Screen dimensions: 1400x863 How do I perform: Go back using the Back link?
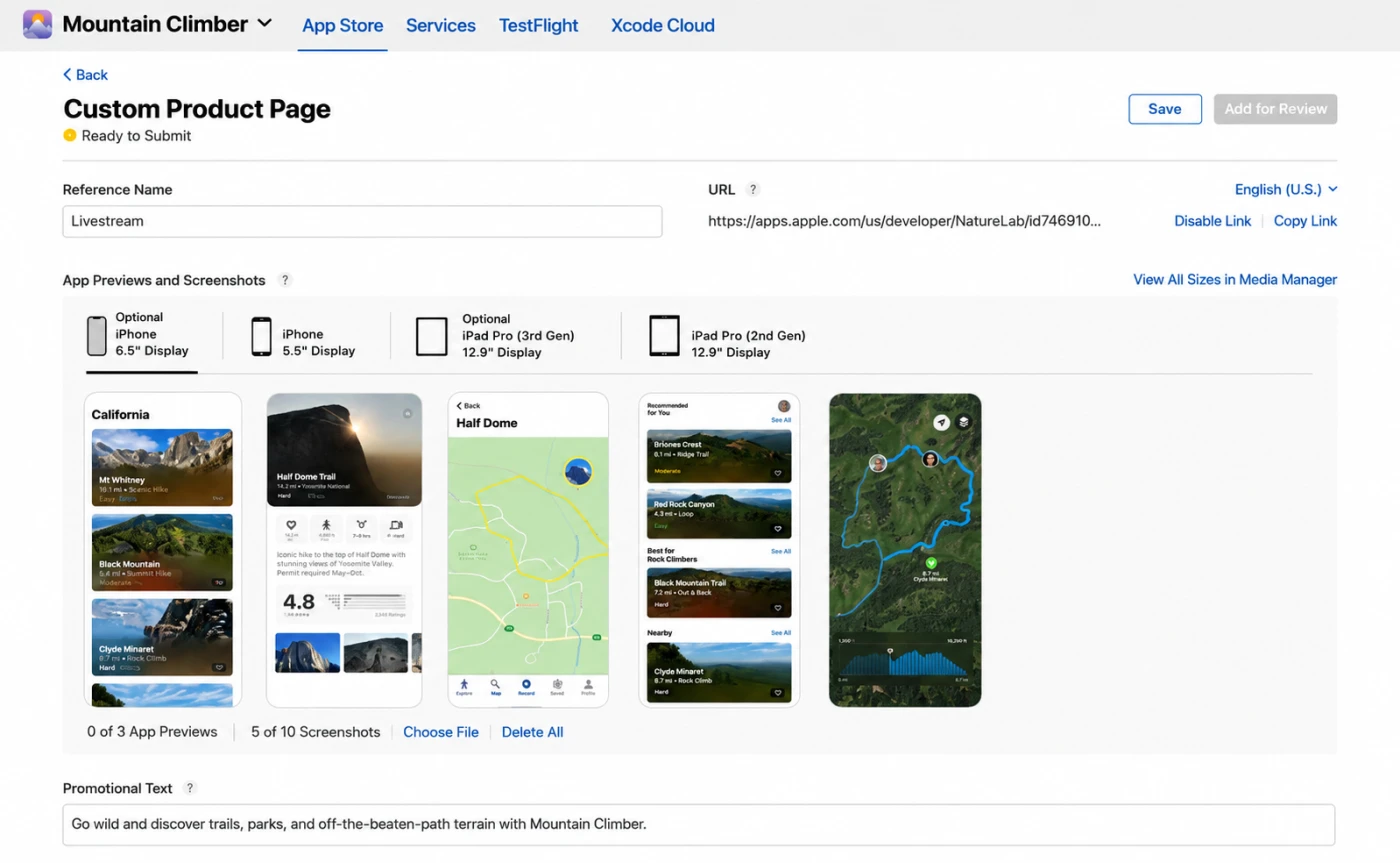85,75
